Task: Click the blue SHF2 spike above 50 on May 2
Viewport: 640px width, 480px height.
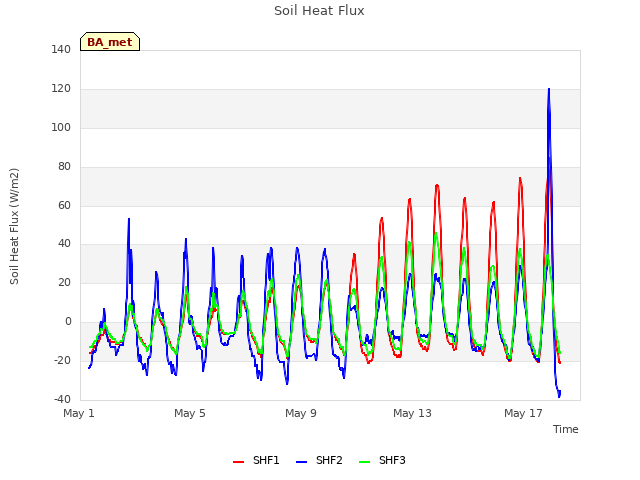Action: [129, 219]
